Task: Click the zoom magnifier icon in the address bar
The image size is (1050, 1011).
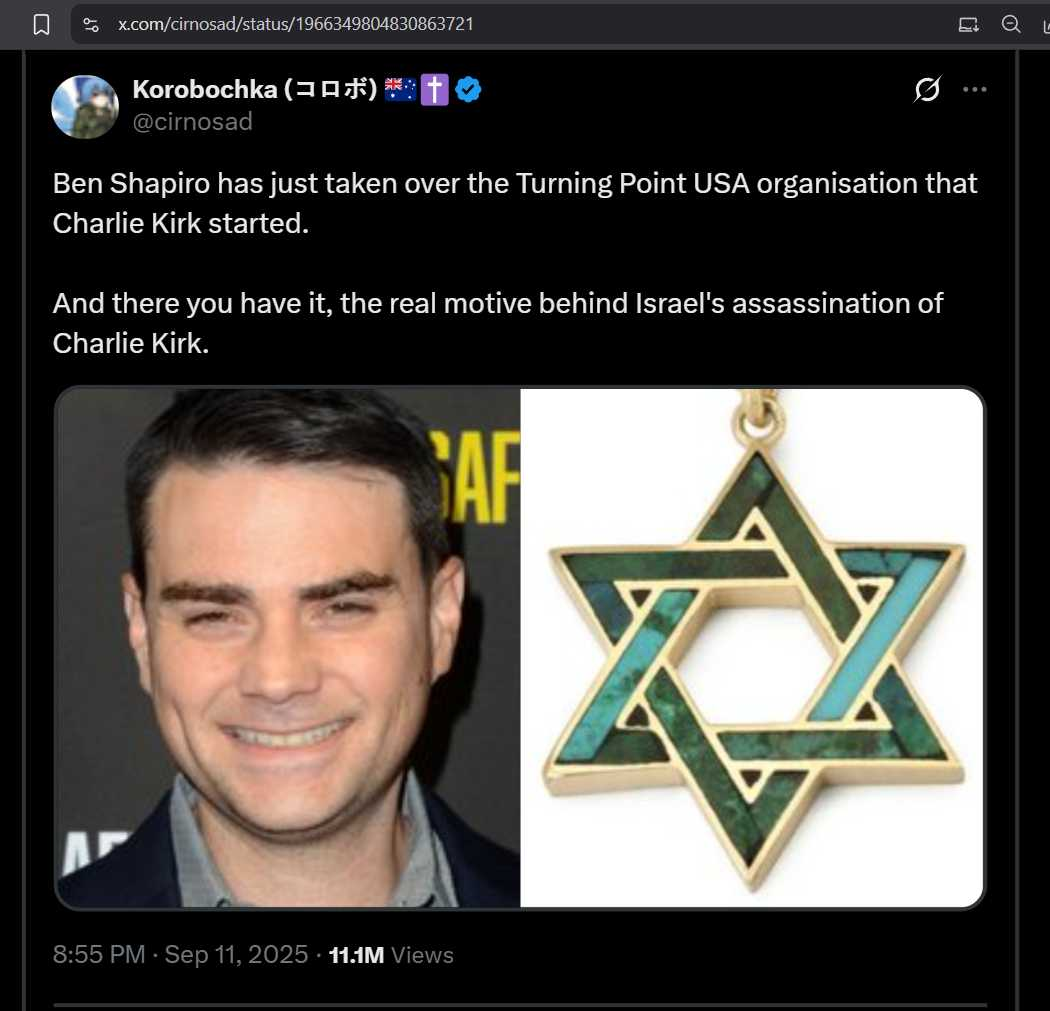Action: 1011,25
